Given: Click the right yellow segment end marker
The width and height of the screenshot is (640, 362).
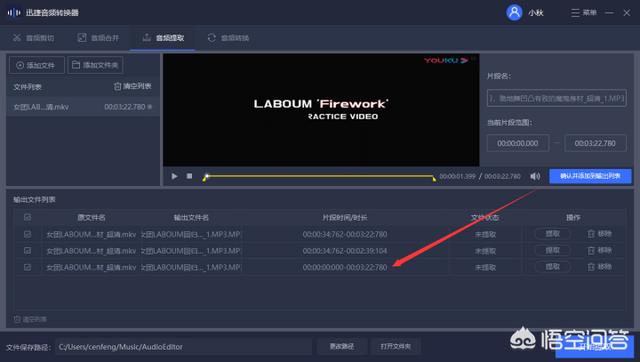Looking at the screenshot, I should pyautogui.click(x=434, y=178).
